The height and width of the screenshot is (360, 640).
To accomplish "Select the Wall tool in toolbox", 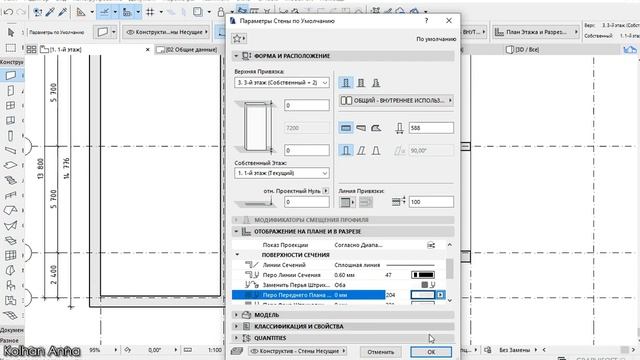I will point(11,76).
